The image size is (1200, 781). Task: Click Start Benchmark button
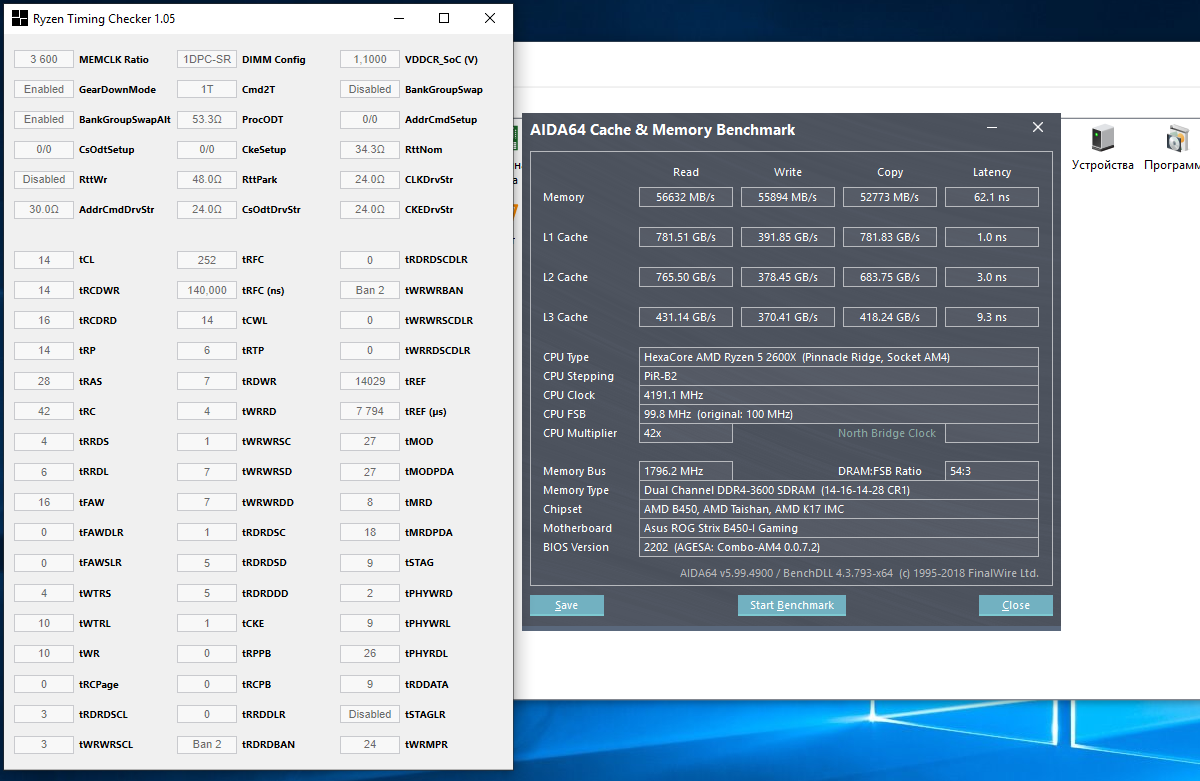point(792,605)
